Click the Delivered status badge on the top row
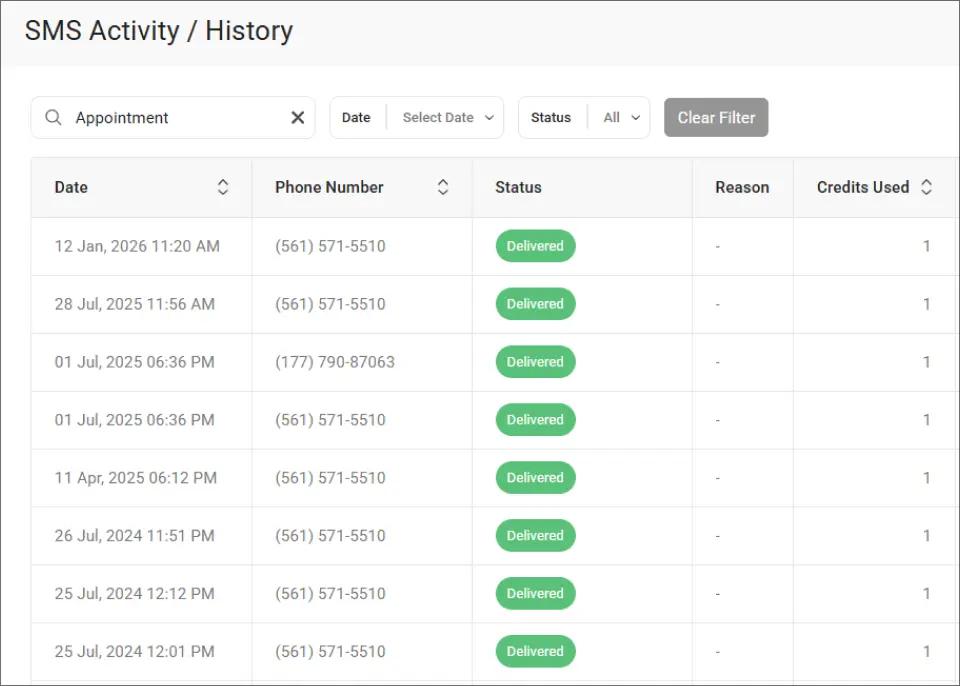Image resolution: width=960 pixels, height=686 pixels. [x=535, y=245]
